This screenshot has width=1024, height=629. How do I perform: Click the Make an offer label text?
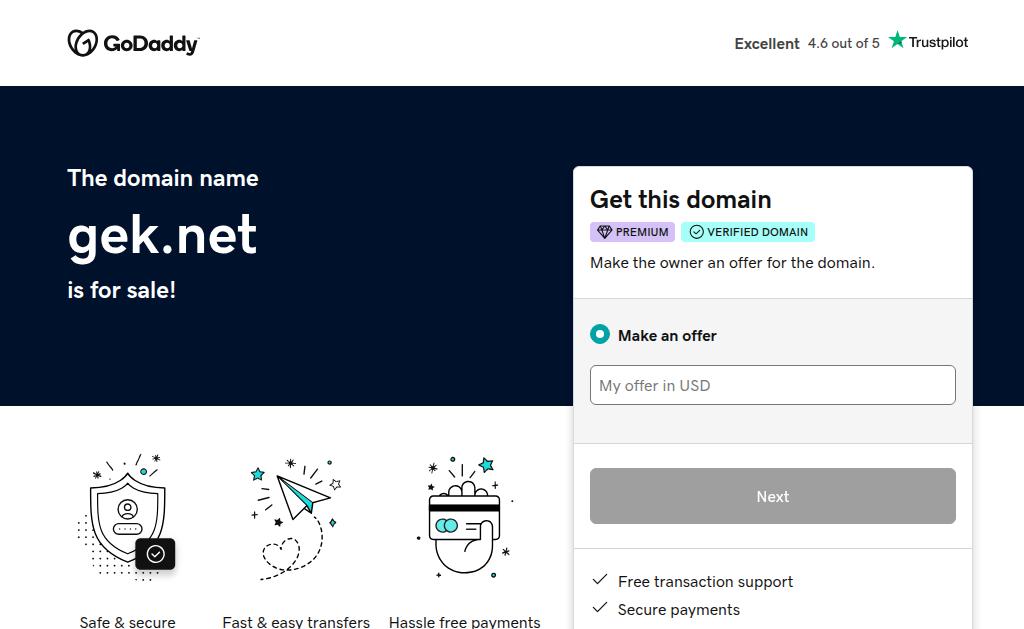(x=667, y=336)
